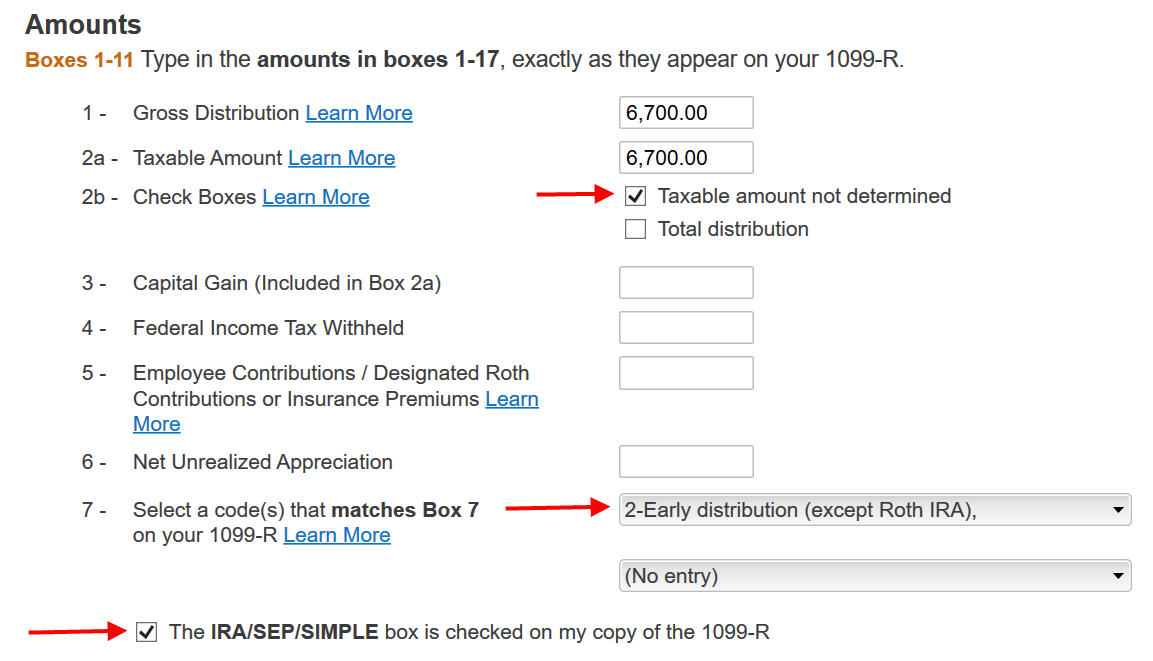Viewport: 1153px width, 661px height.
Task: Open Learn More for Taxable Amount
Action: (x=341, y=158)
